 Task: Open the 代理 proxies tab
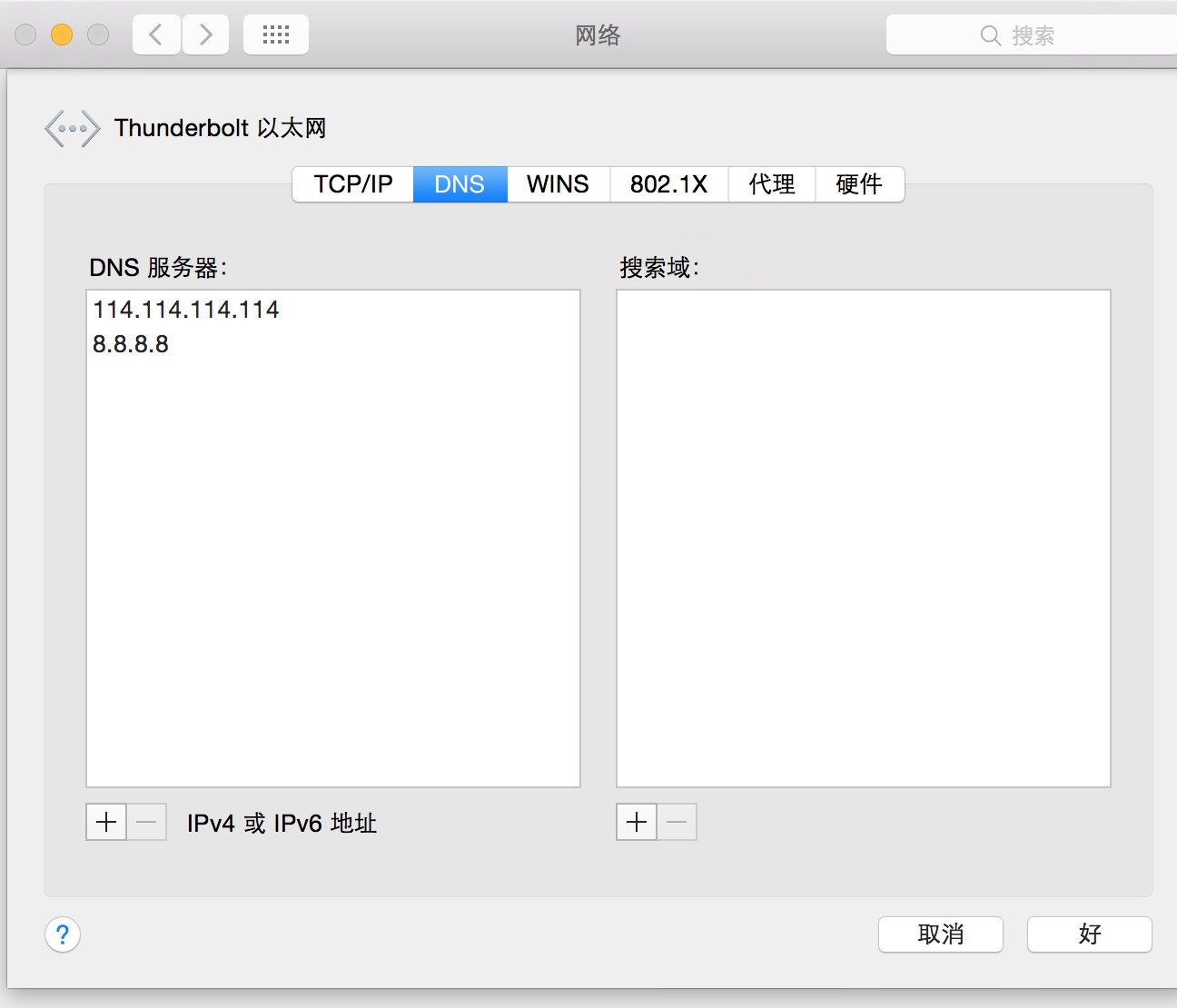(772, 184)
